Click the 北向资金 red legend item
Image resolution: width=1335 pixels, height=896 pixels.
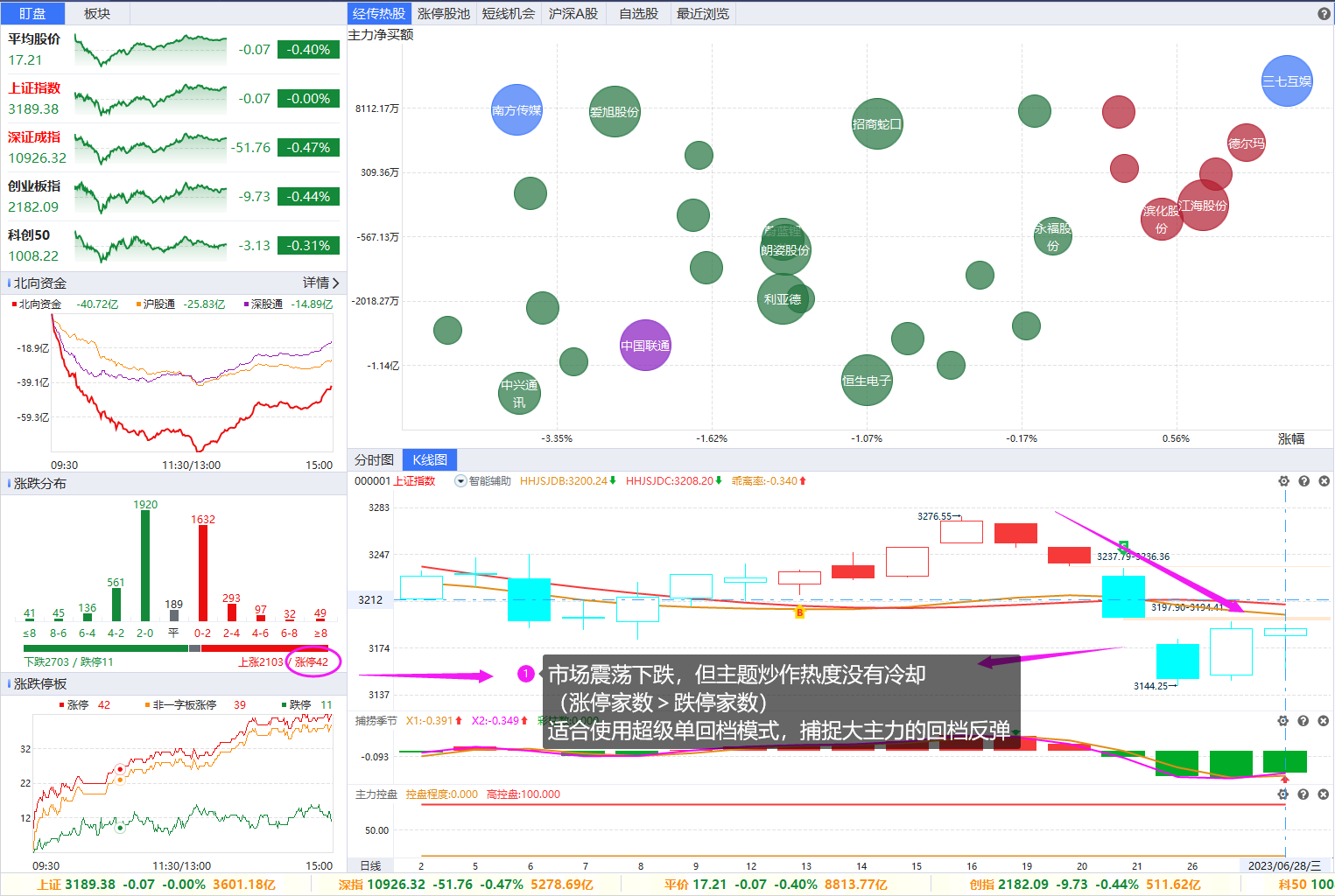(65, 304)
